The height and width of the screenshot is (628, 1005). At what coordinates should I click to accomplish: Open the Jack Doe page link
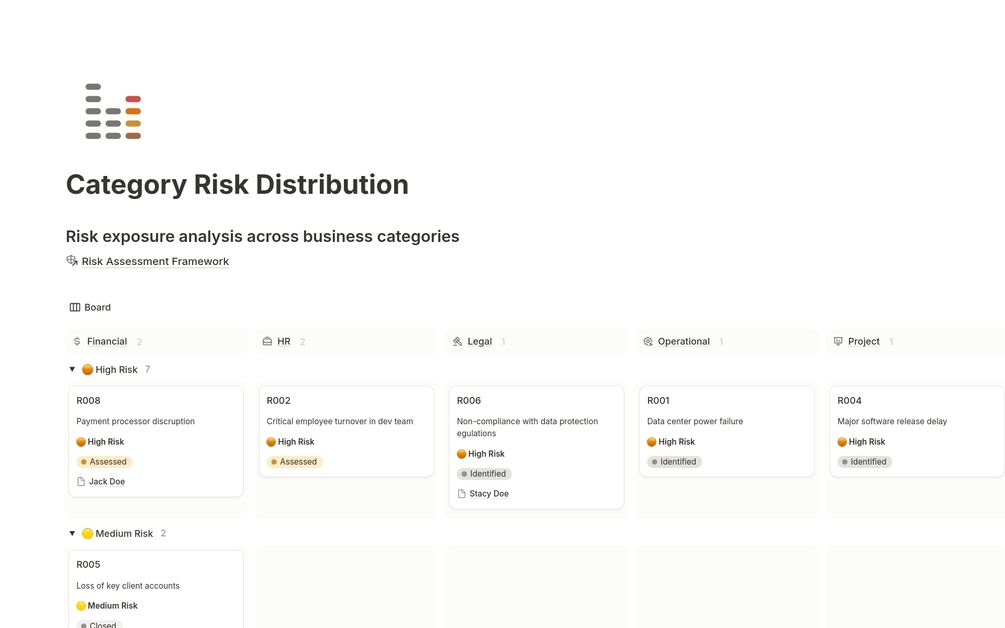(106, 481)
